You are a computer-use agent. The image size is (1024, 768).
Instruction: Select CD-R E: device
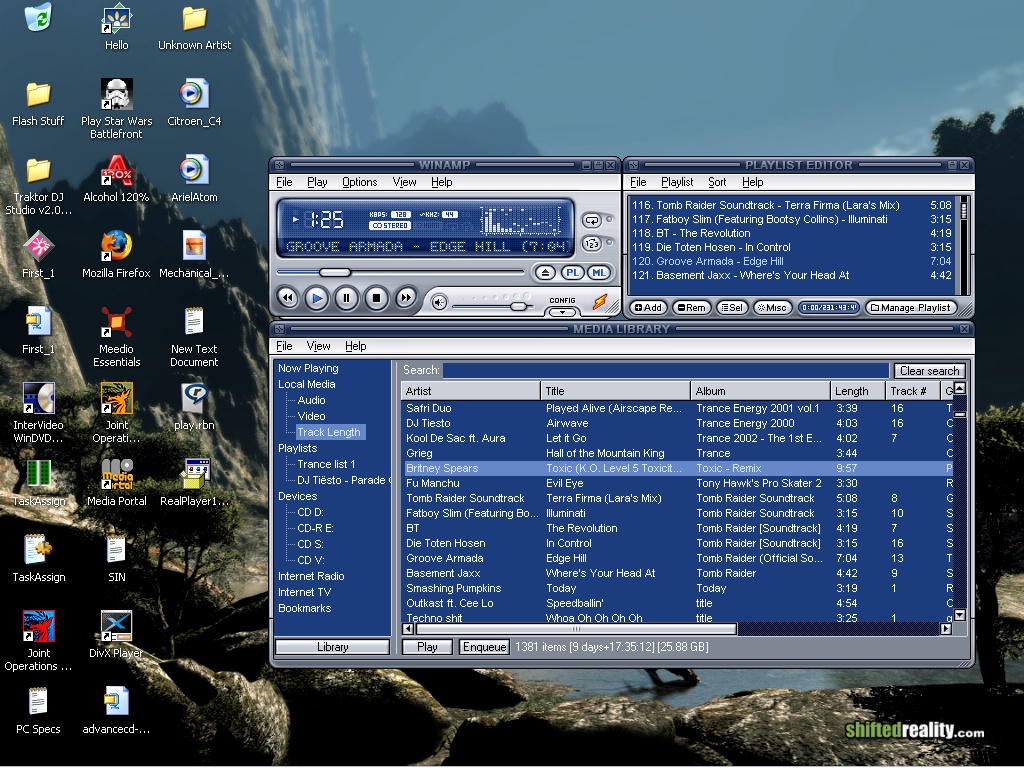(x=315, y=528)
